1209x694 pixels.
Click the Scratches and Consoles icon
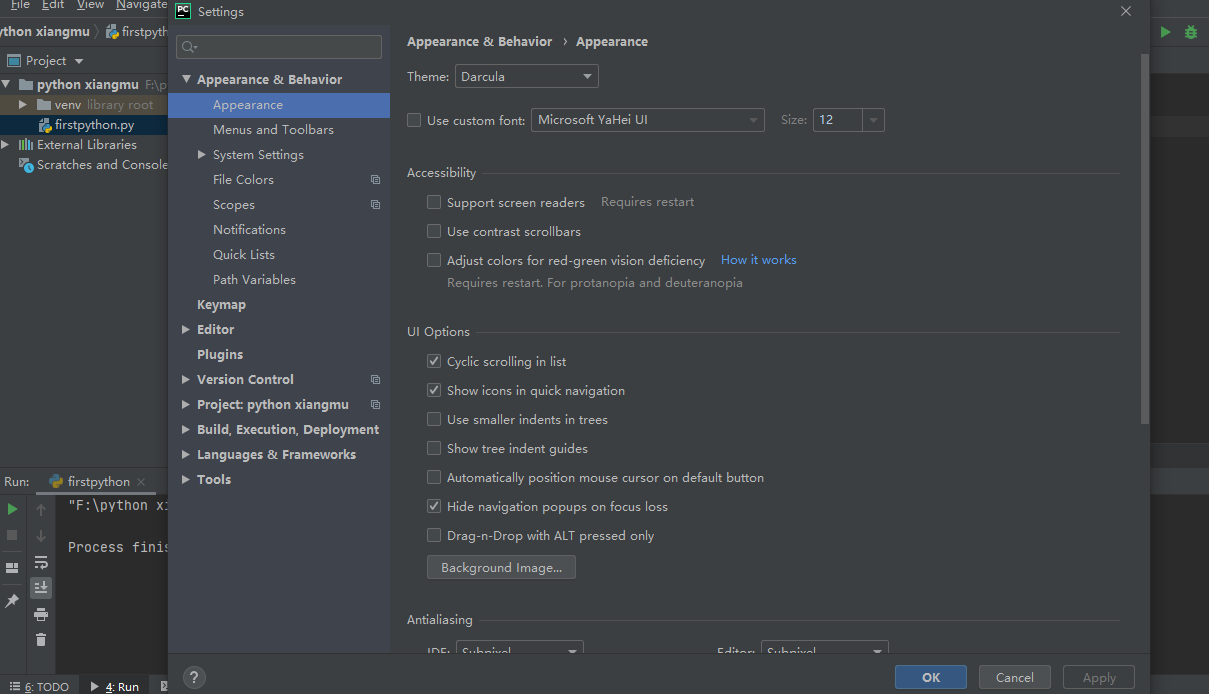click(x=26, y=165)
